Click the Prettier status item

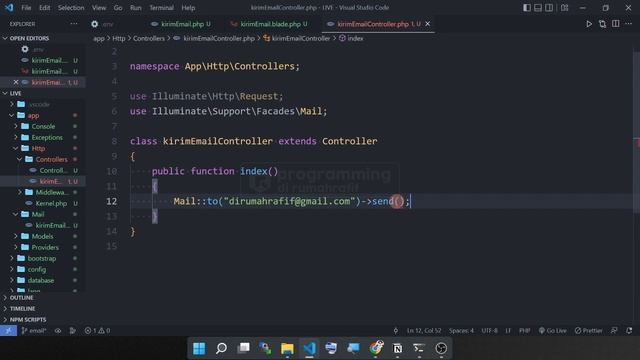[x=589, y=331]
